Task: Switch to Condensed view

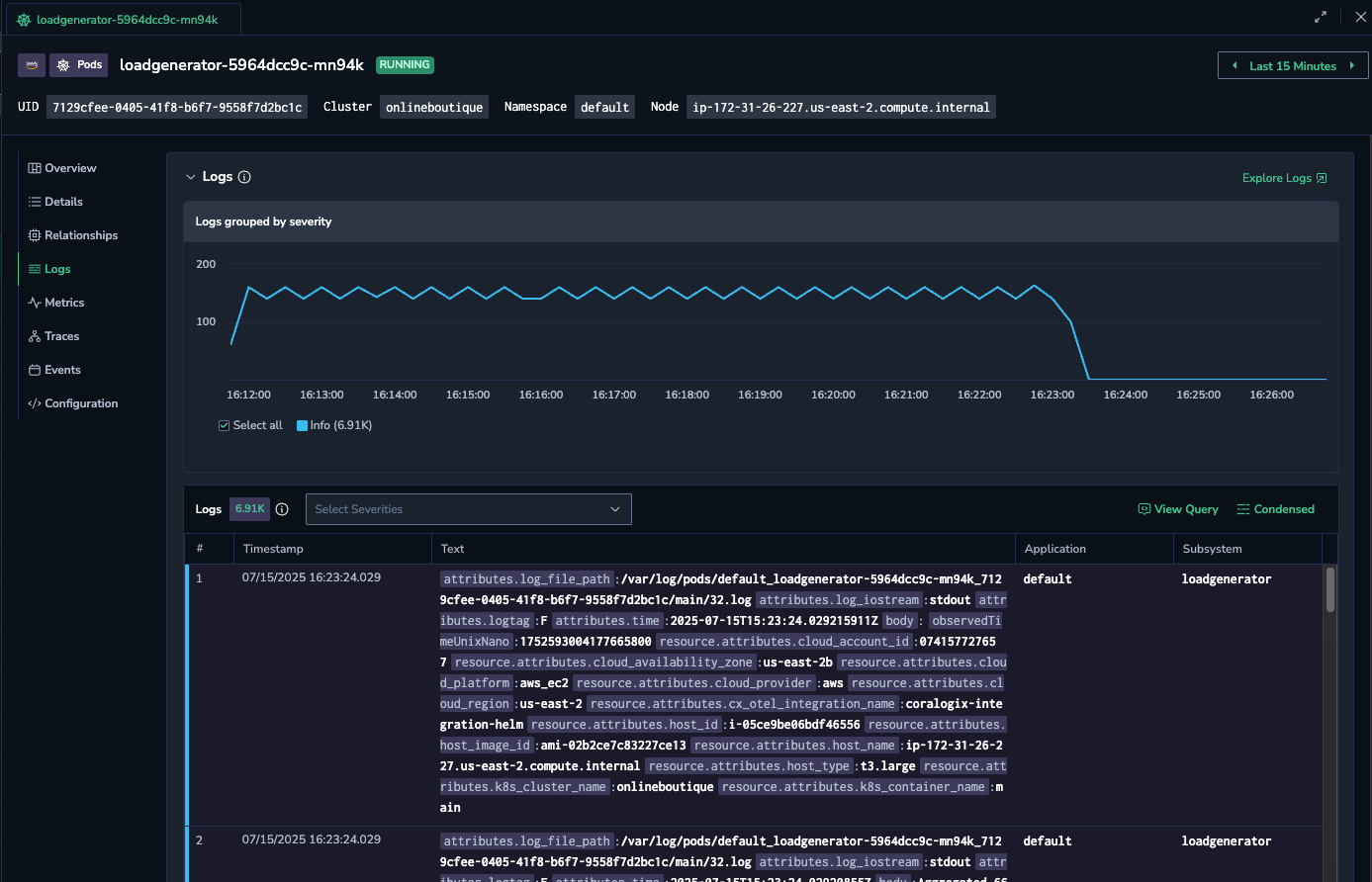Action: tap(1275, 509)
